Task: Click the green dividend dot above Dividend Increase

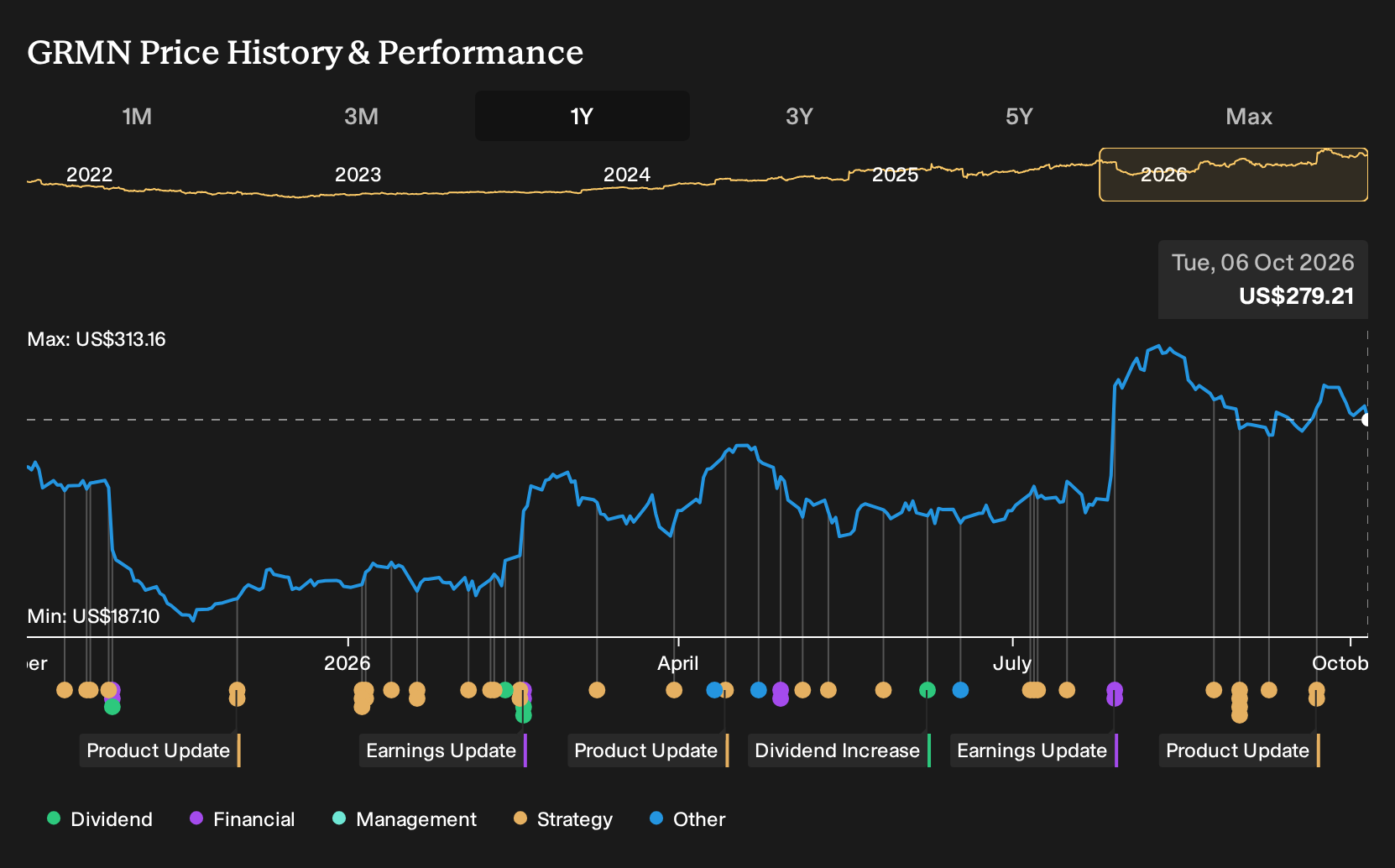Action: tap(927, 690)
